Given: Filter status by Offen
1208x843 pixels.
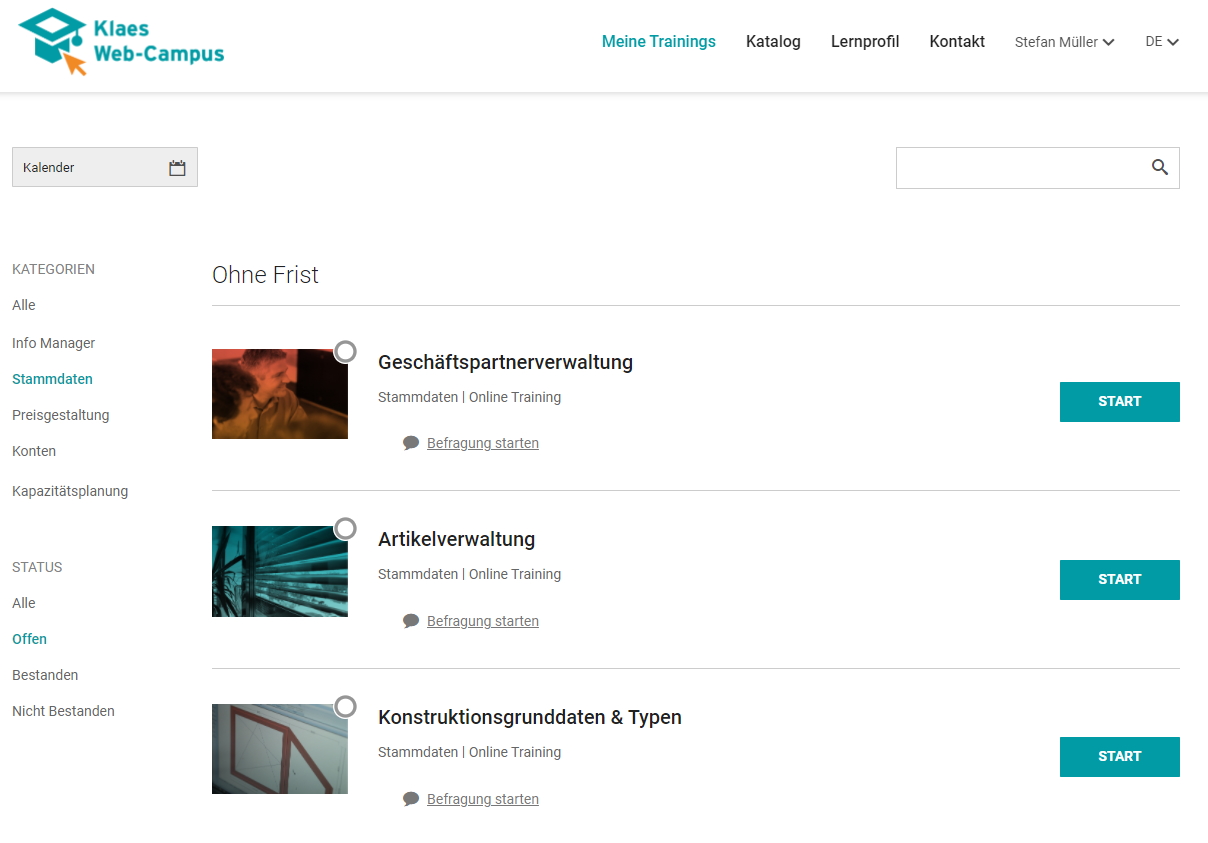Looking at the screenshot, I should (29, 639).
